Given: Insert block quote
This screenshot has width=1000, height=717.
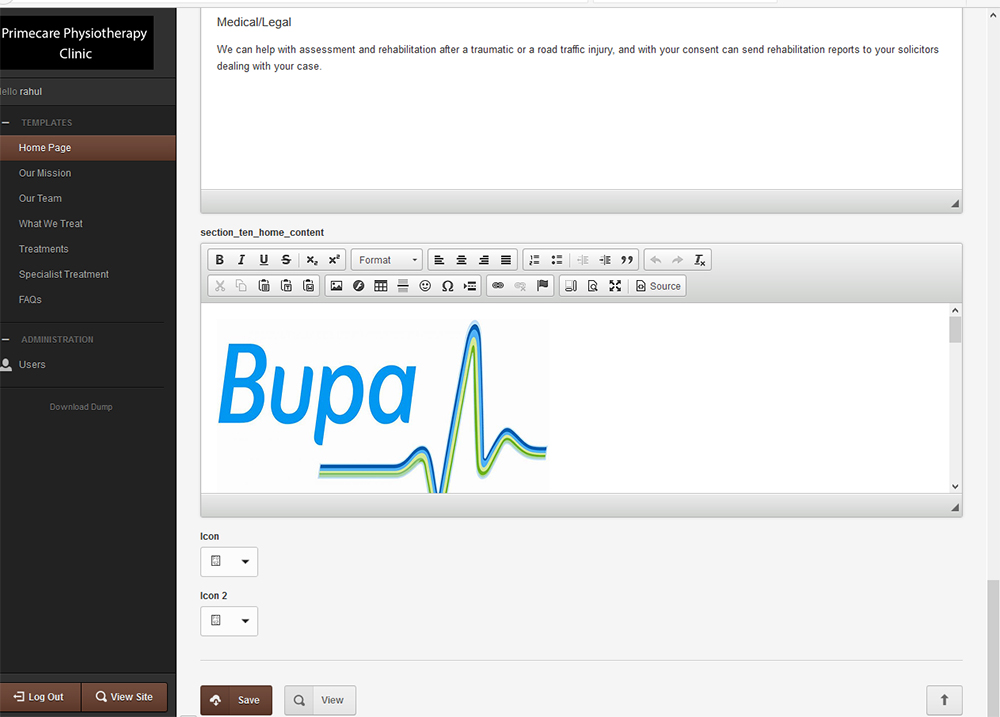Looking at the screenshot, I should point(627,260).
